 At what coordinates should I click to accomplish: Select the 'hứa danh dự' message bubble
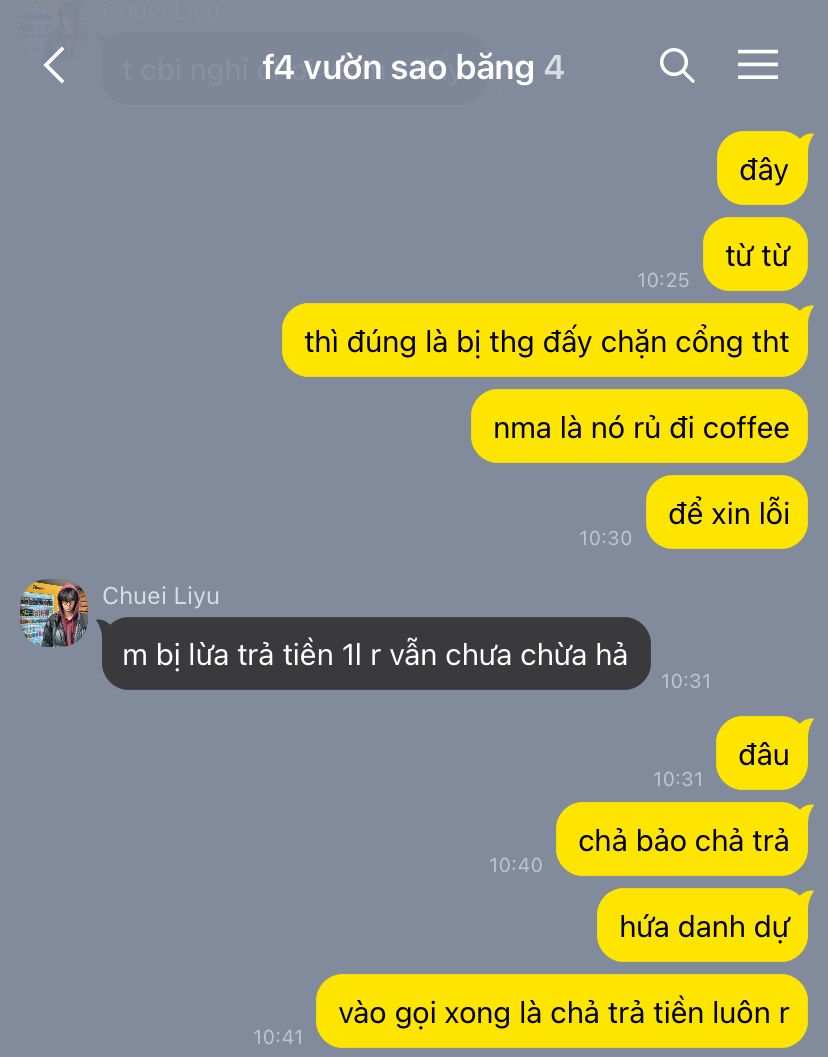point(703,925)
